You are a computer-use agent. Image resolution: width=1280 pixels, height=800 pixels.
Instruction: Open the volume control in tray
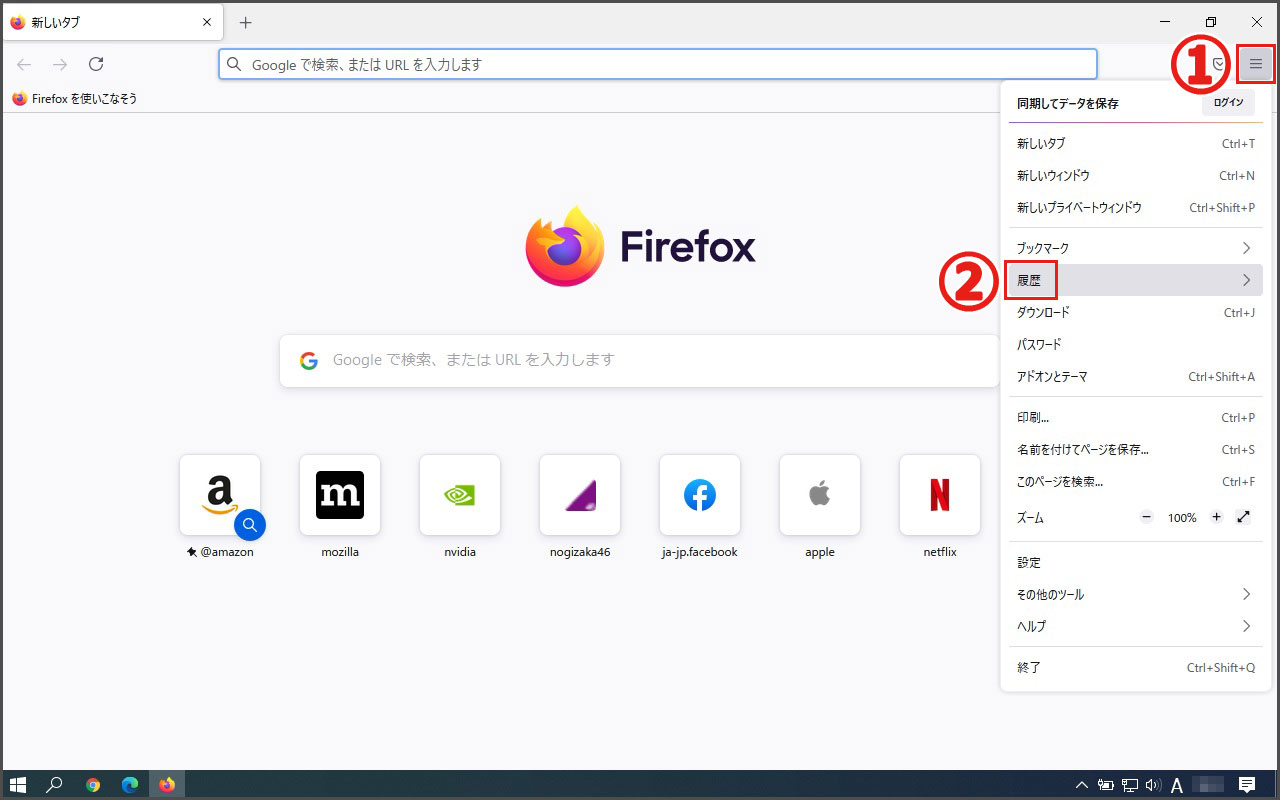coord(1153,785)
